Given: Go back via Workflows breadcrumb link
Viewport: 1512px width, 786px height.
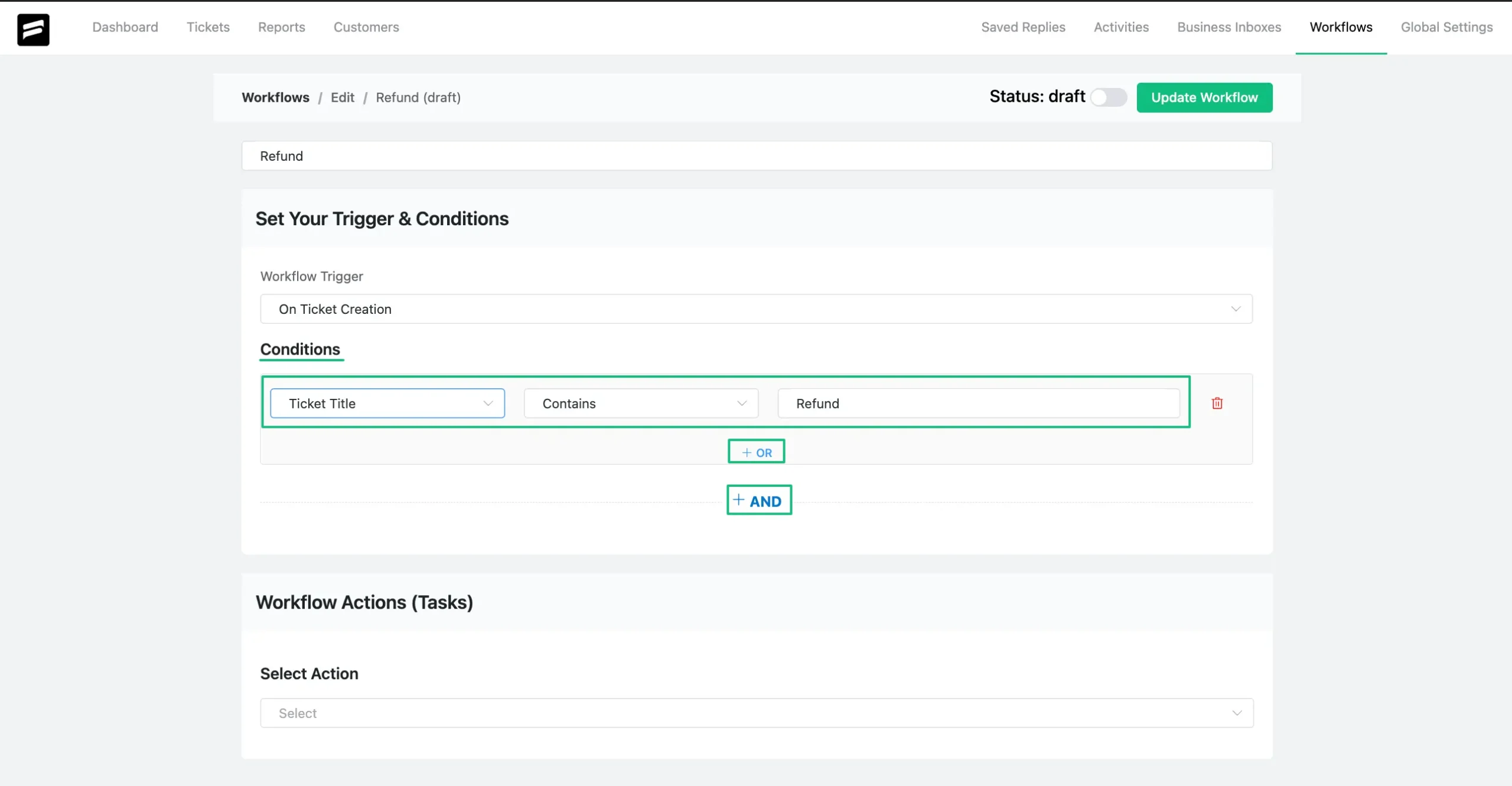Looking at the screenshot, I should (275, 98).
